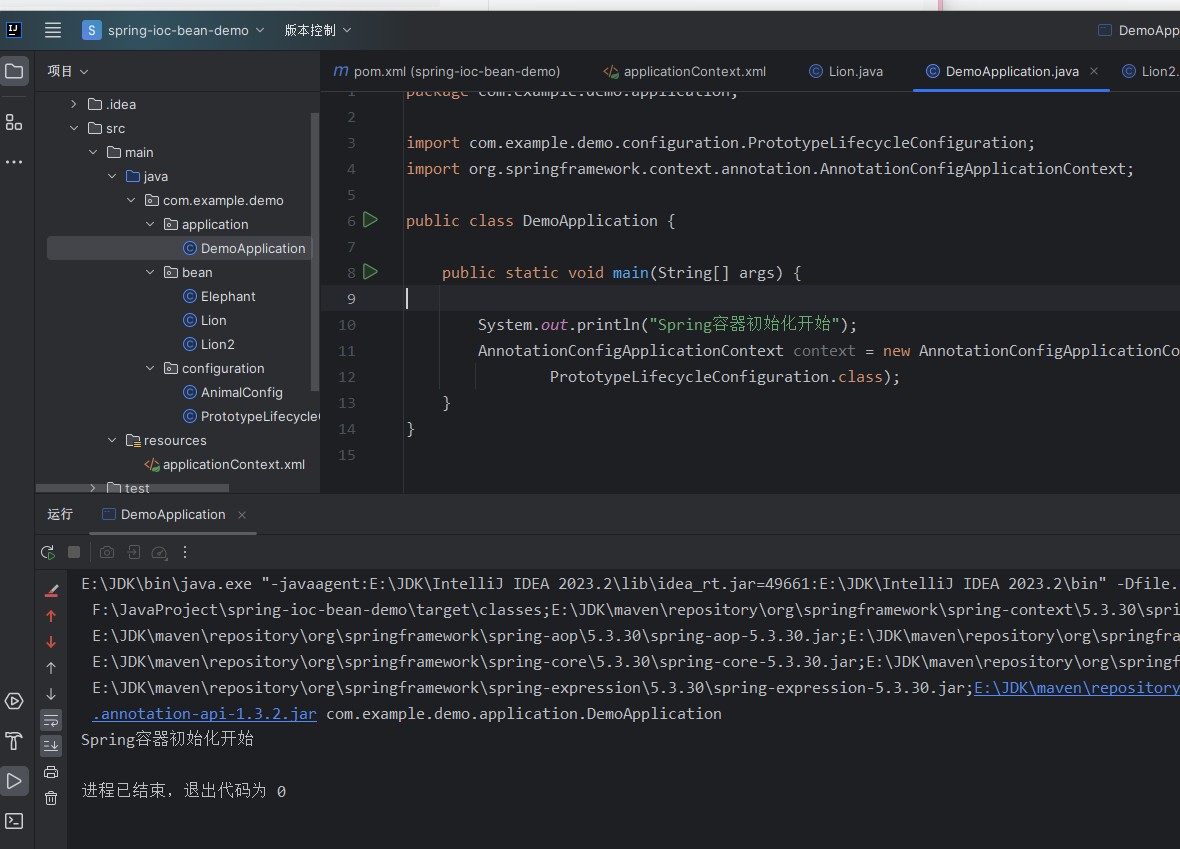Open the Services tool window icon
The height and width of the screenshot is (849, 1180).
[x=14, y=701]
